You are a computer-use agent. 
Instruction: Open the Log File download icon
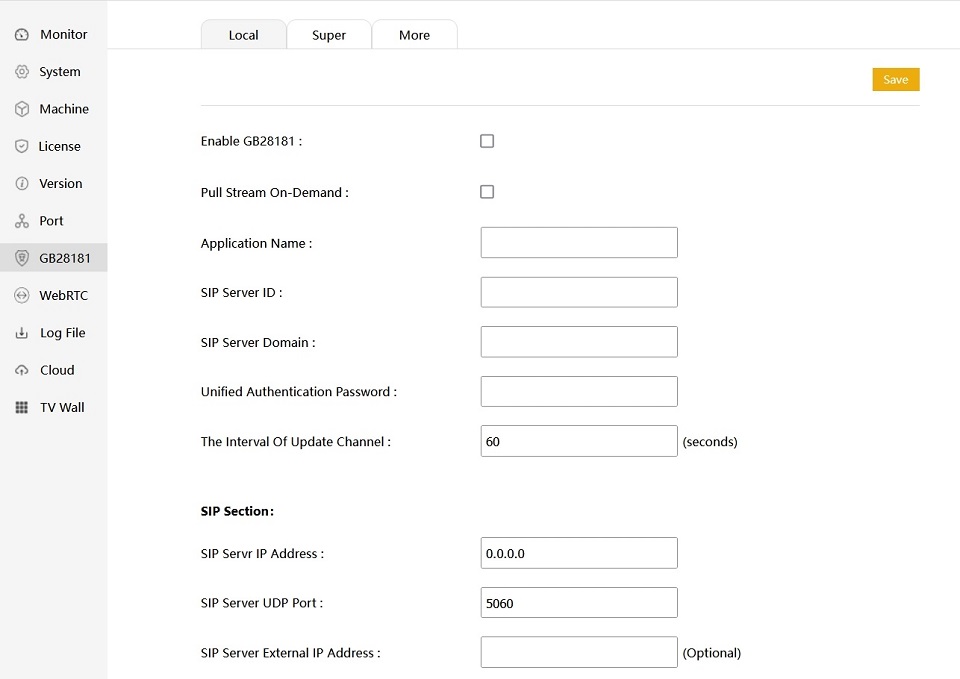(21, 333)
